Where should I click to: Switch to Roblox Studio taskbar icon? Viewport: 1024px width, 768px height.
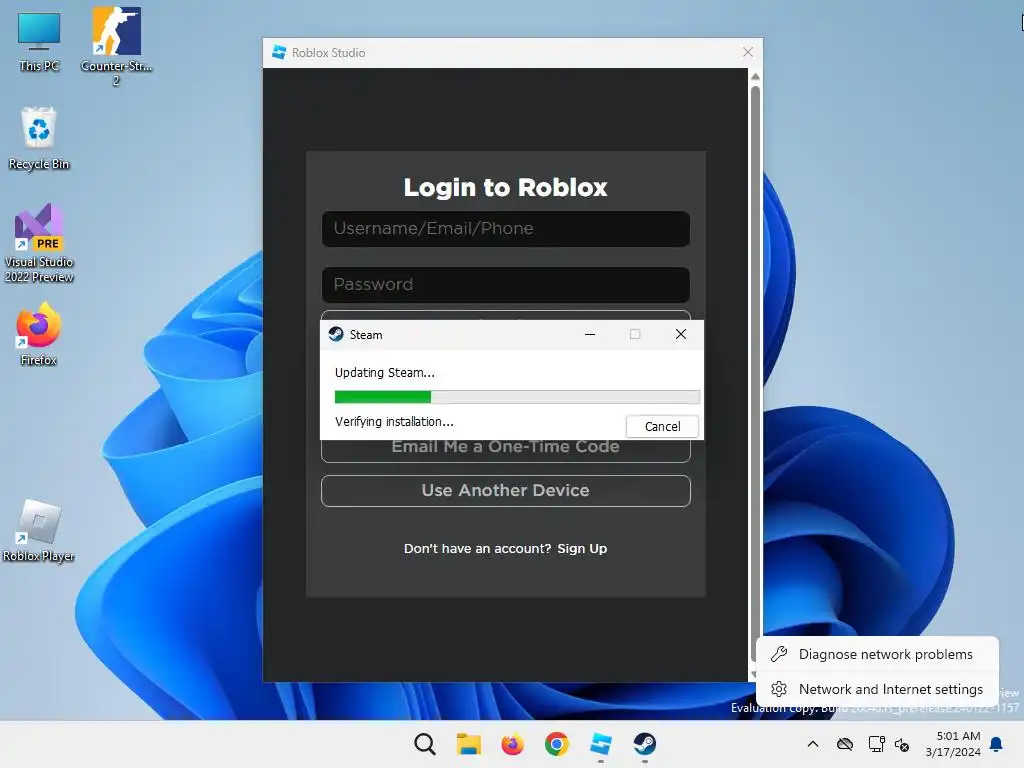pyautogui.click(x=601, y=744)
